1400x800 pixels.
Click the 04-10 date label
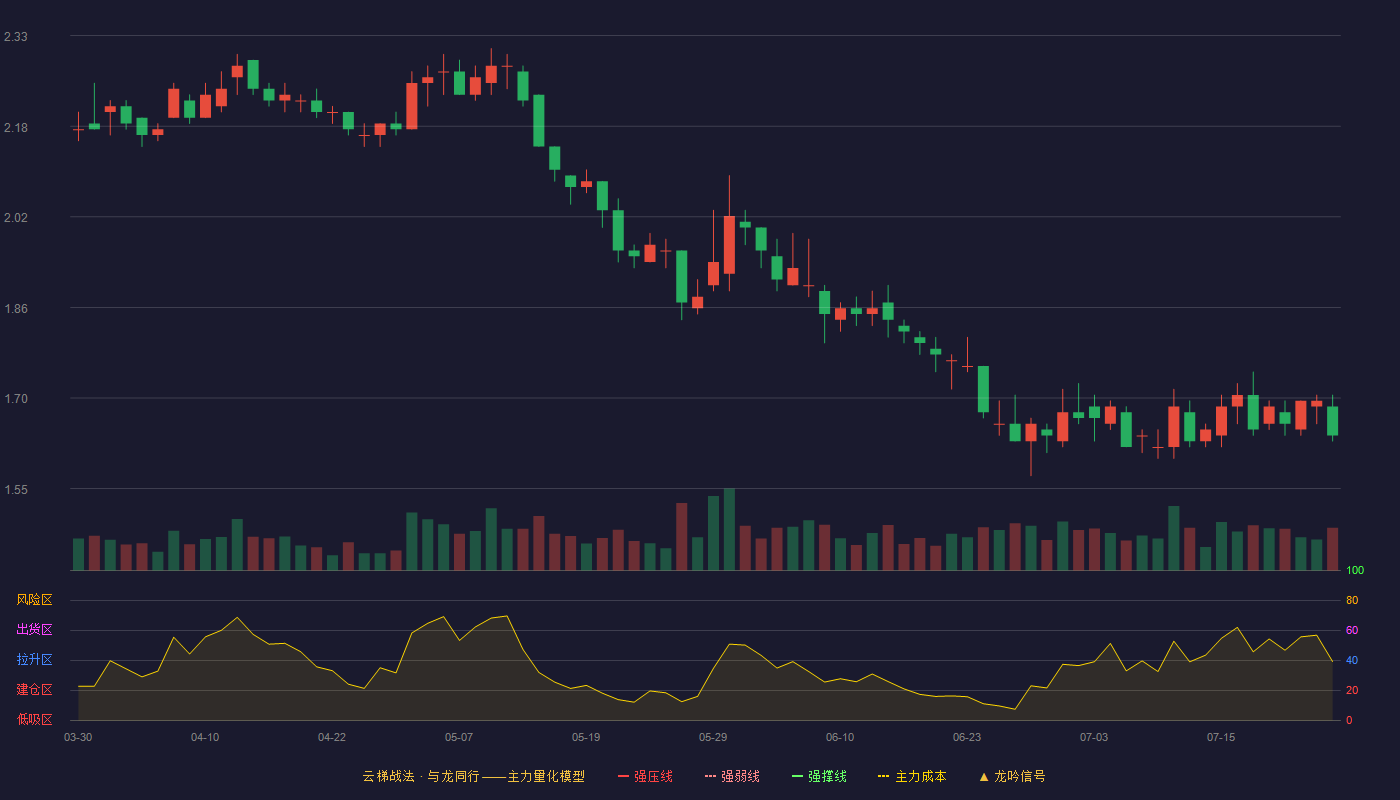tap(205, 737)
